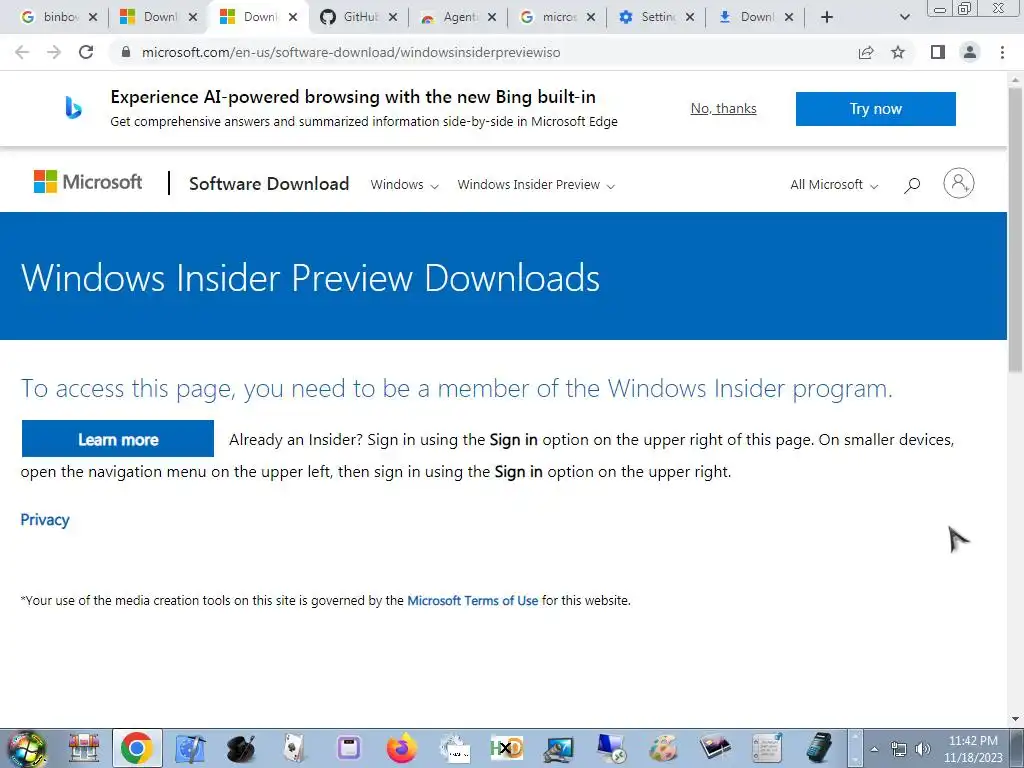Click the Microsoft logo
Image resolution: width=1024 pixels, height=768 pixels.
click(x=88, y=182)
